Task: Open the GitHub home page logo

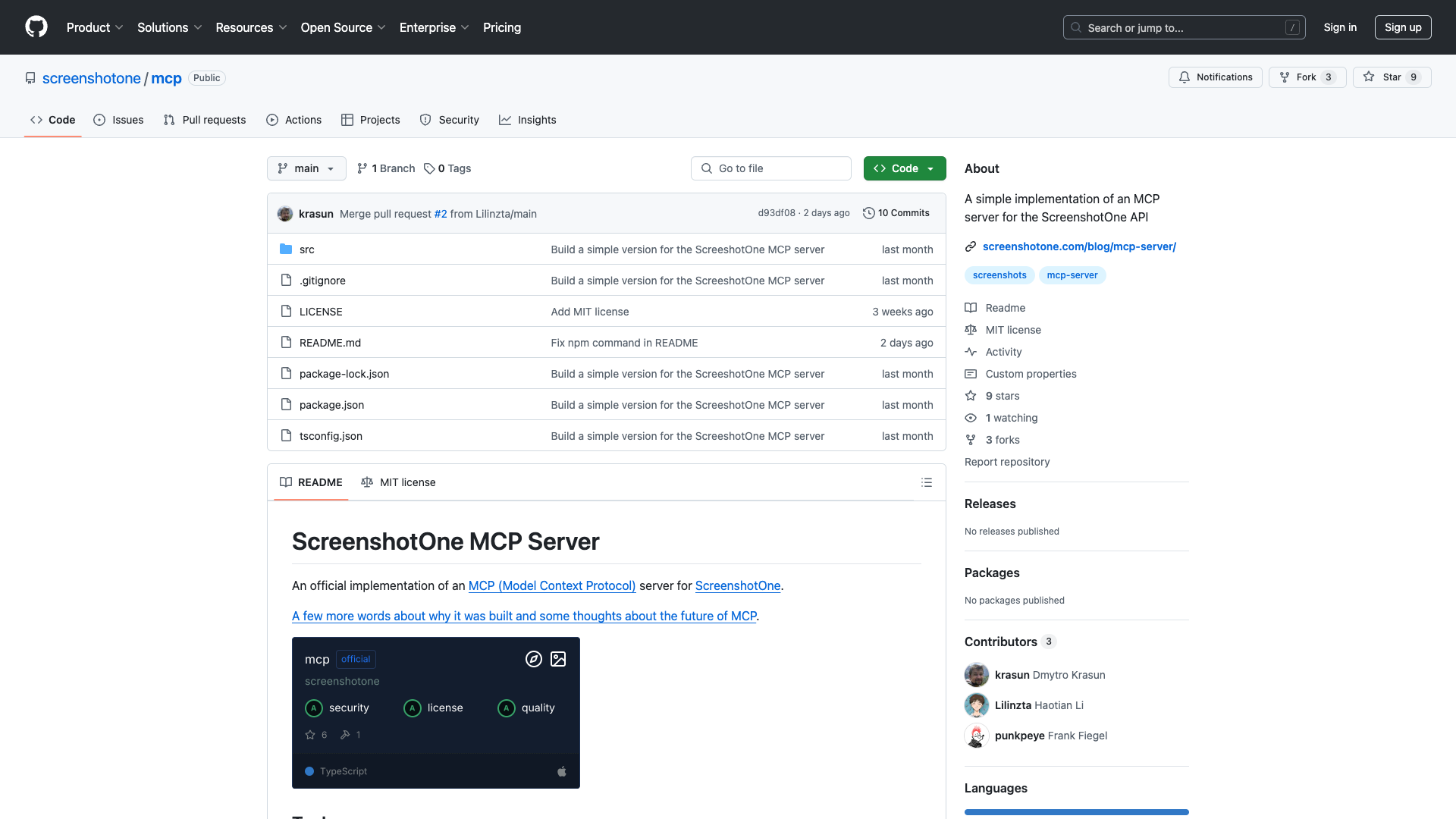Action: (36, 27)
